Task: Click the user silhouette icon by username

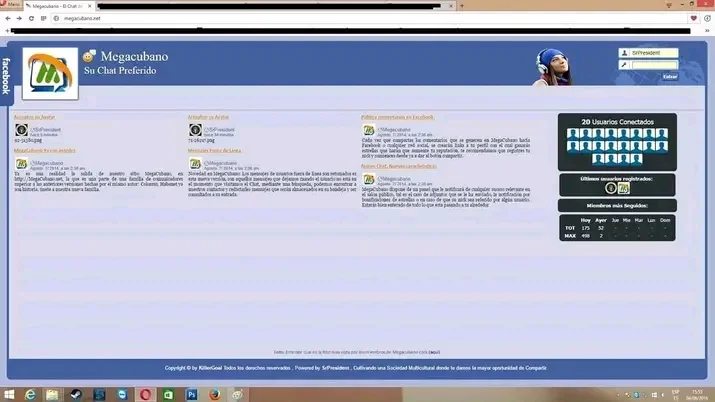Action: pos(624,53)
